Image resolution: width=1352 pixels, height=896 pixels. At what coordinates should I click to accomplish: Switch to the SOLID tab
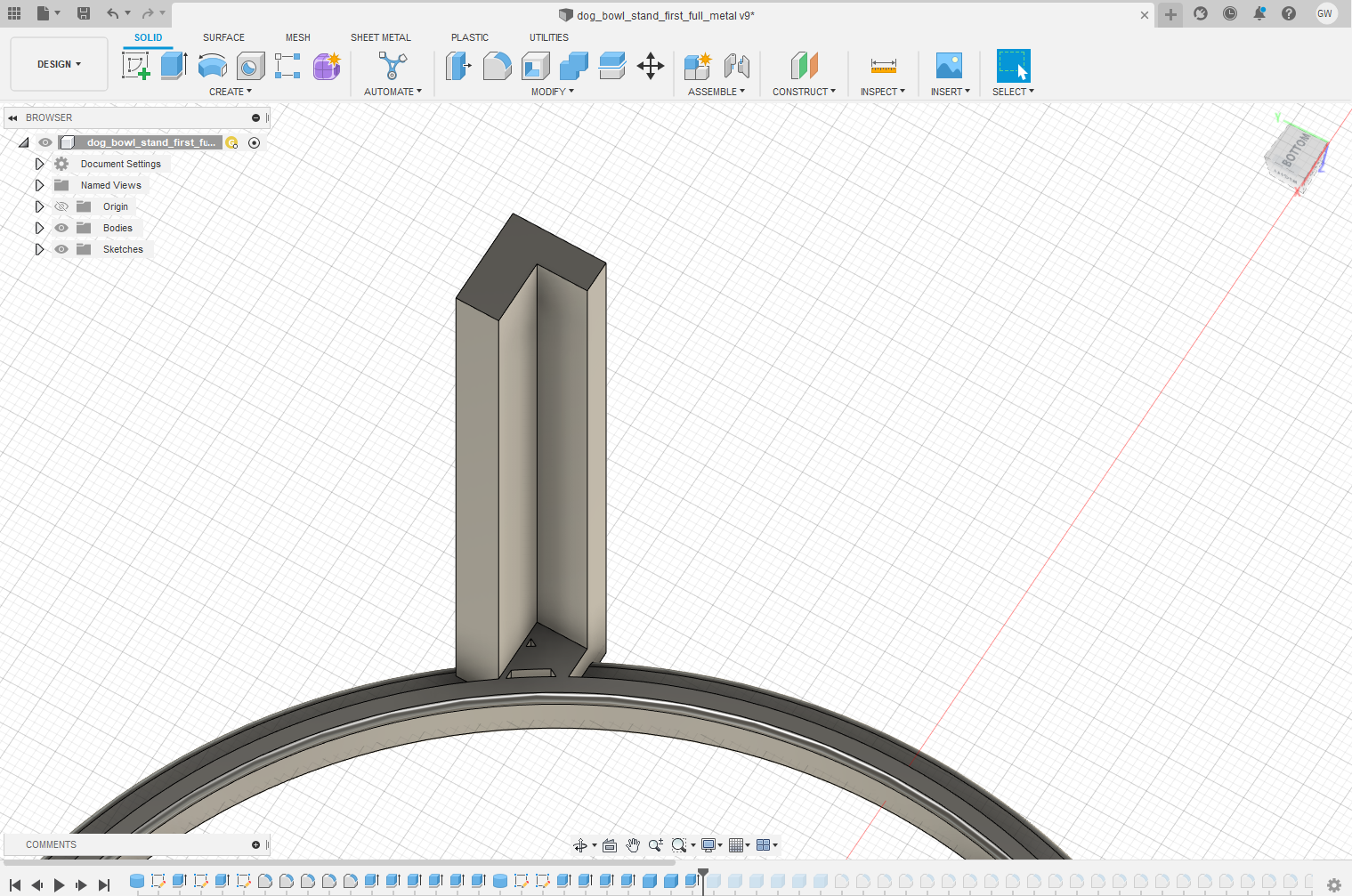(149, 37)
